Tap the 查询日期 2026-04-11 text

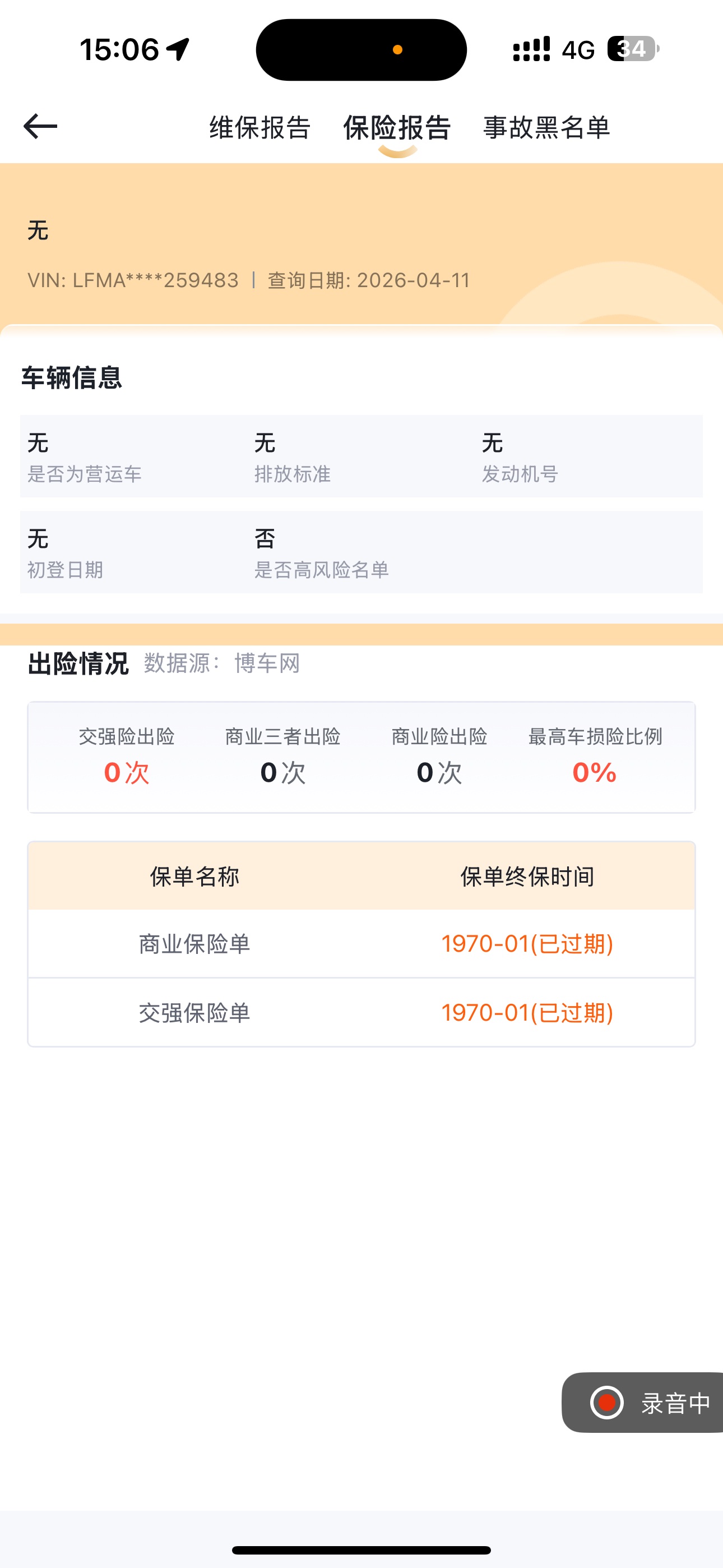pyautogui.click(x=369, y=280)
